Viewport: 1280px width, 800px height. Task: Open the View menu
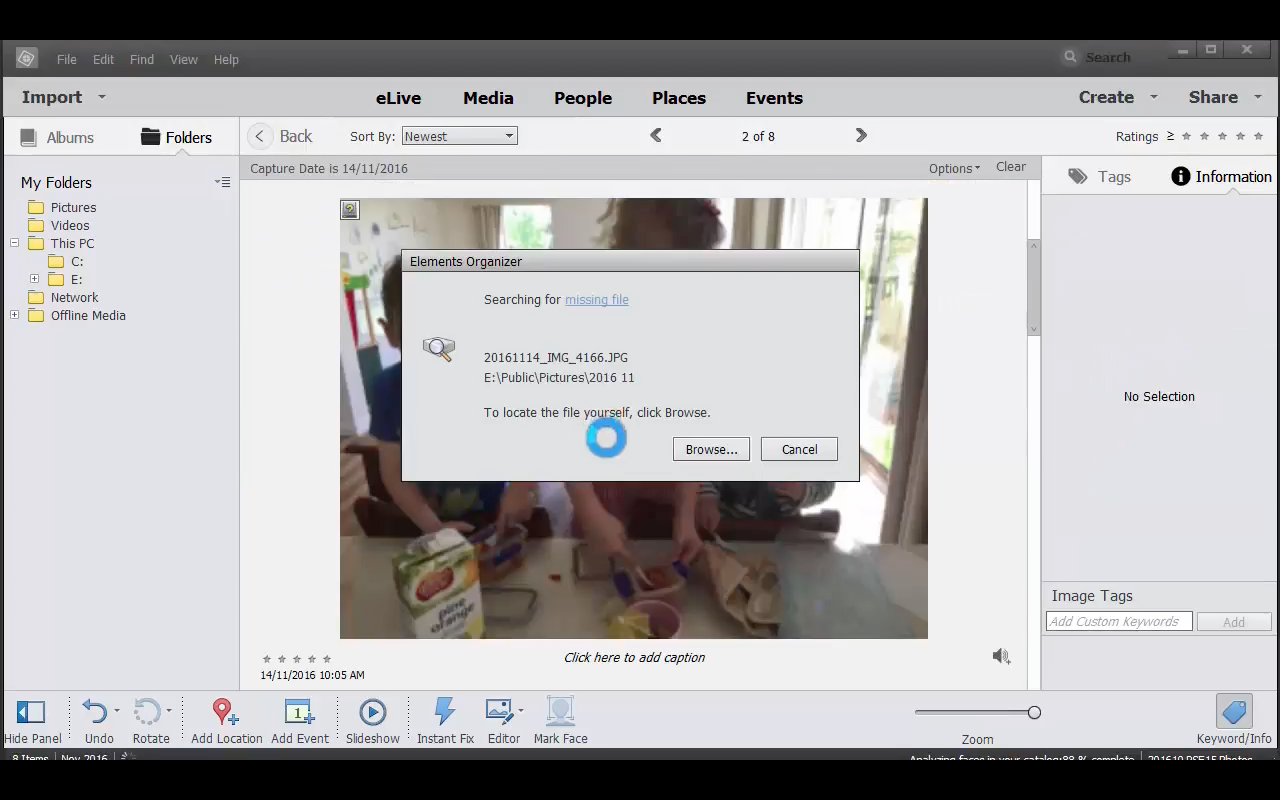184,59
